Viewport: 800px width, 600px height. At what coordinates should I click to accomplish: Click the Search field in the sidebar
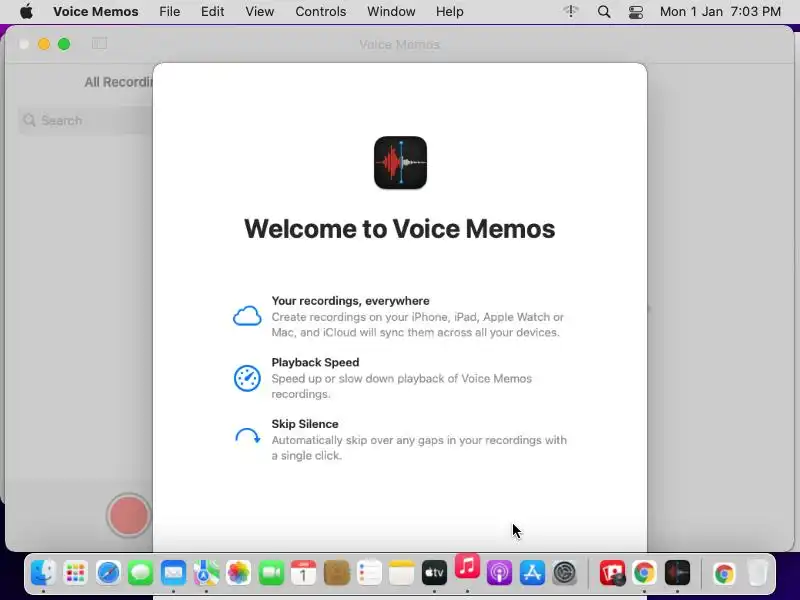coord(86,120)
